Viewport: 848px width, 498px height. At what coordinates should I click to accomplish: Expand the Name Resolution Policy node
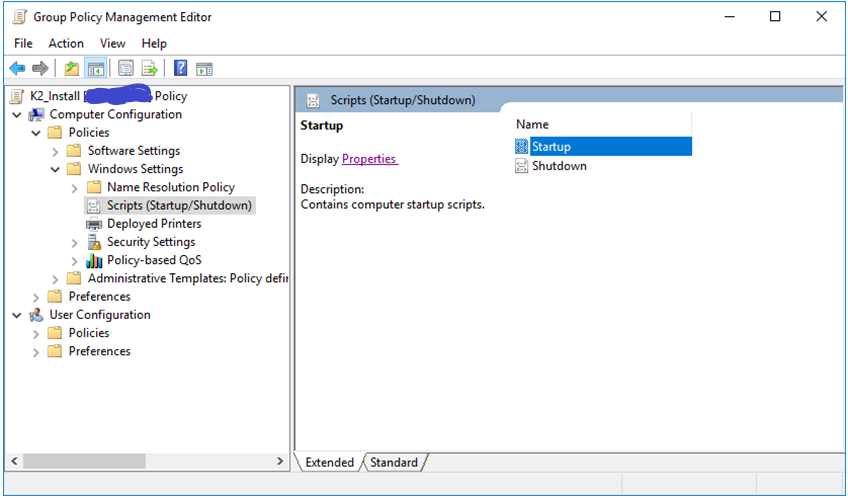point(75,188)
